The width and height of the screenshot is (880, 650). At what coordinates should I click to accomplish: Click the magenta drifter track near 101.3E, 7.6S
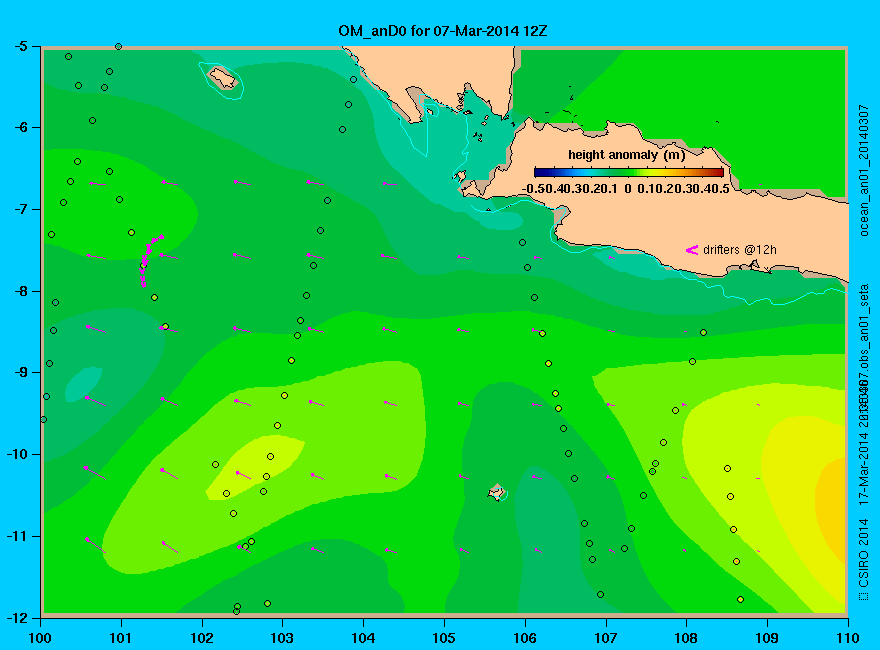coord(149,260)
